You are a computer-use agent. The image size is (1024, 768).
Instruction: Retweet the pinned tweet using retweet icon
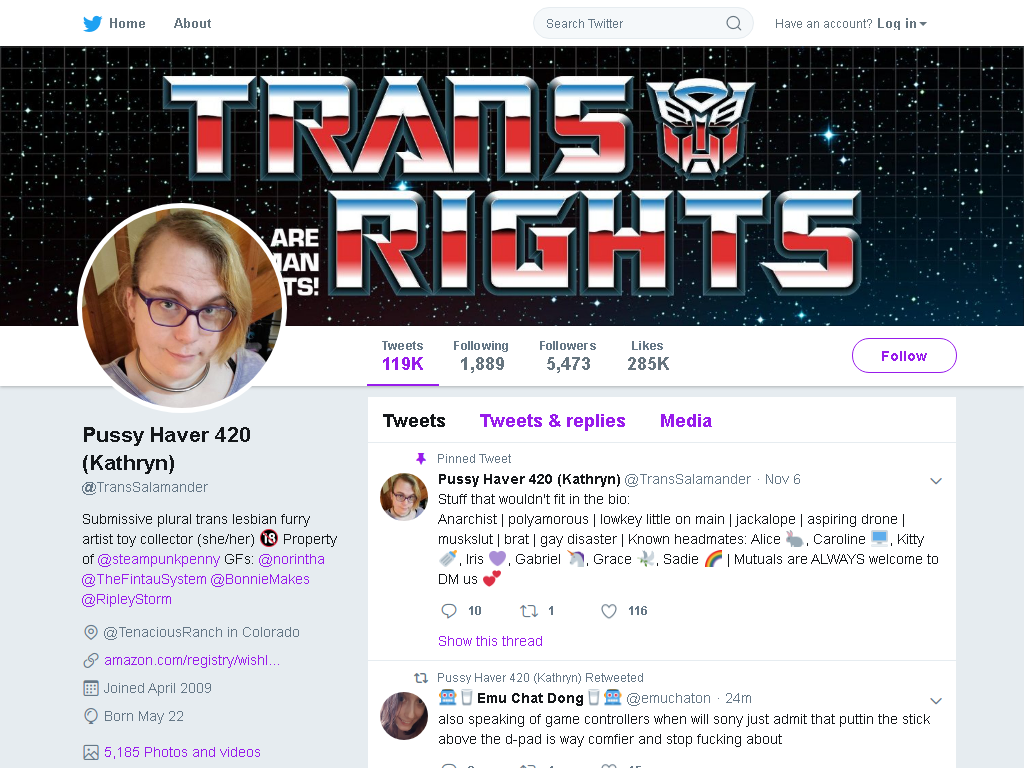click(x=528, y=611)
